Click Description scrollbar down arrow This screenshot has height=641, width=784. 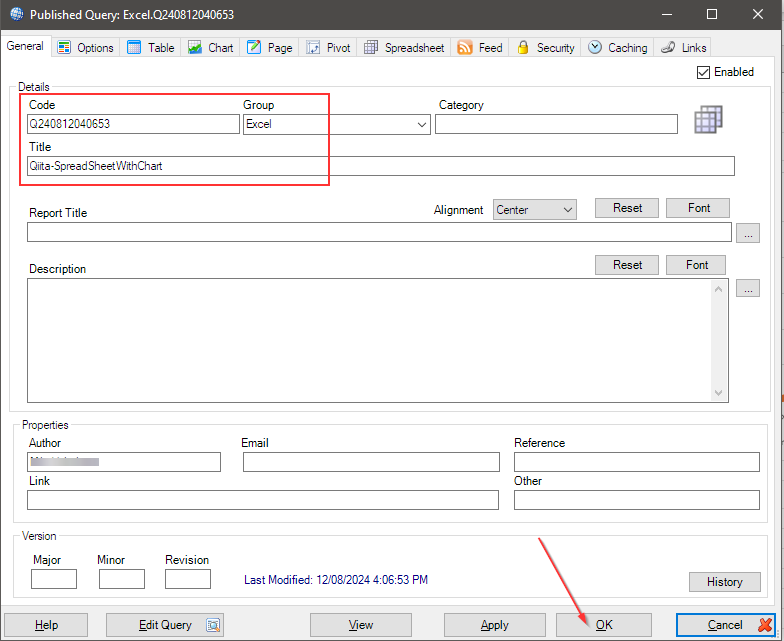tap(718, 392)
